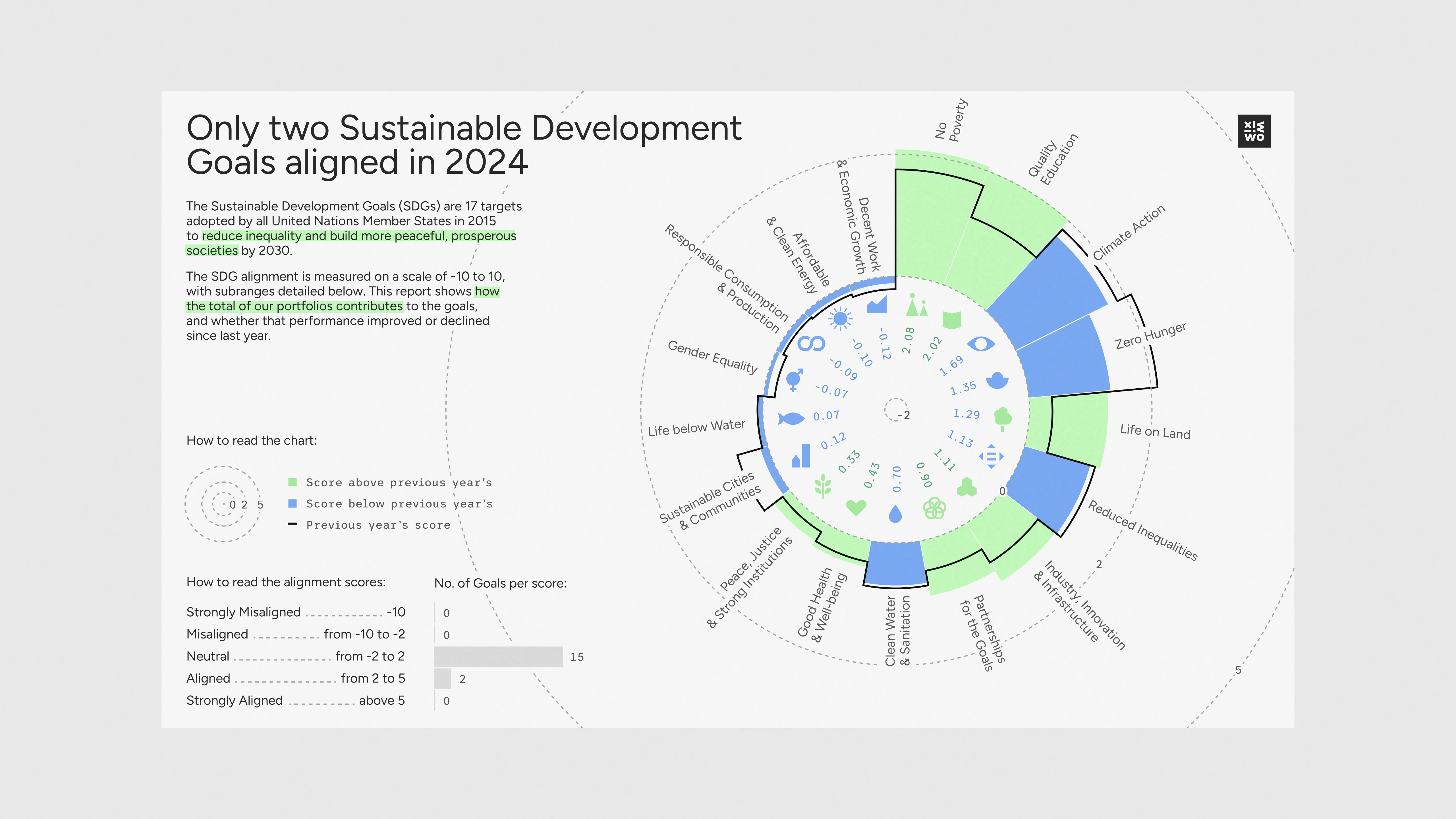Click the heart icon for Good Health

coord(856,507)
